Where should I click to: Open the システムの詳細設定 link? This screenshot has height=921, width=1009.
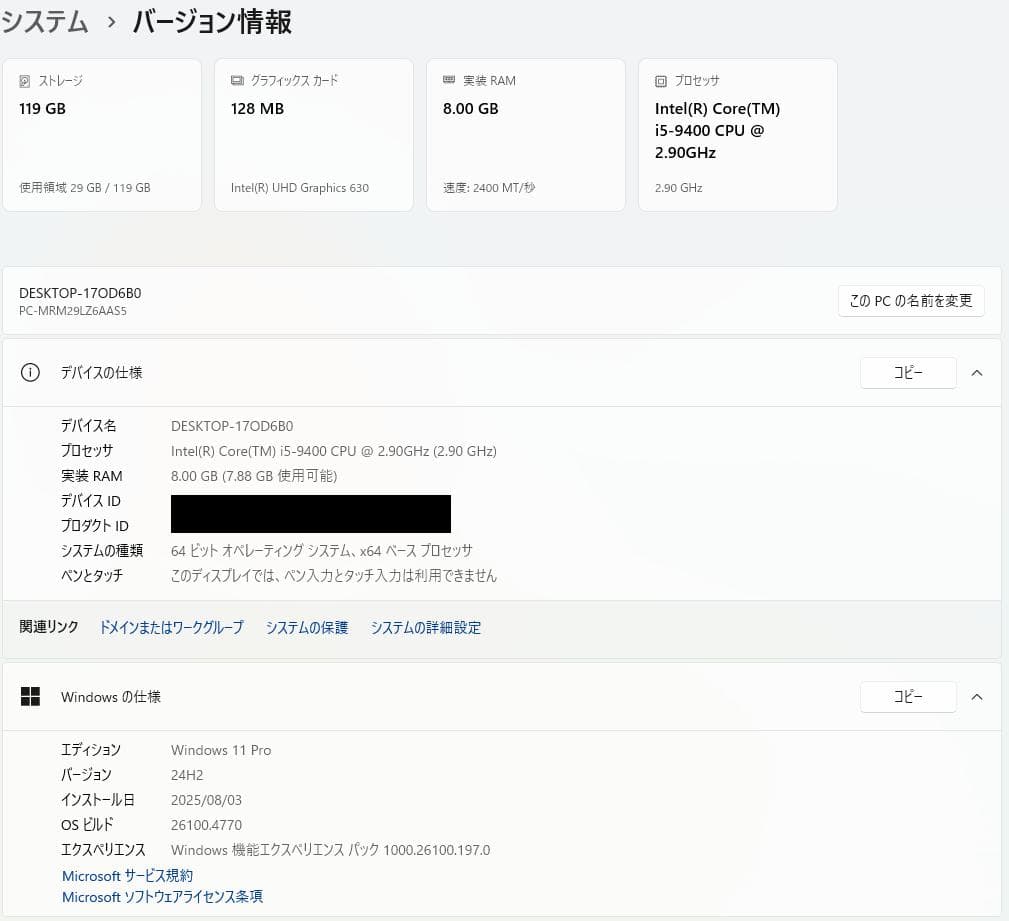point(425,627)
